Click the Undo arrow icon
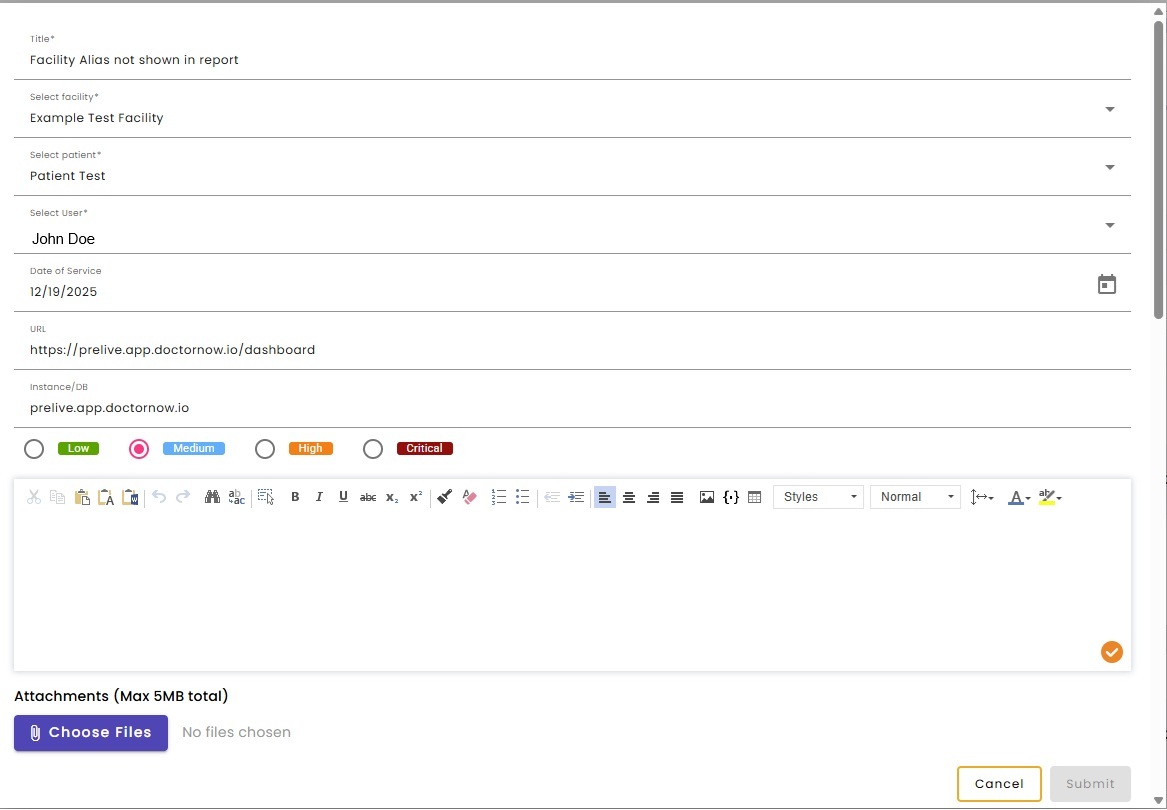The height and width of the screenshot is (810, 1167). (x=159, y=497)
